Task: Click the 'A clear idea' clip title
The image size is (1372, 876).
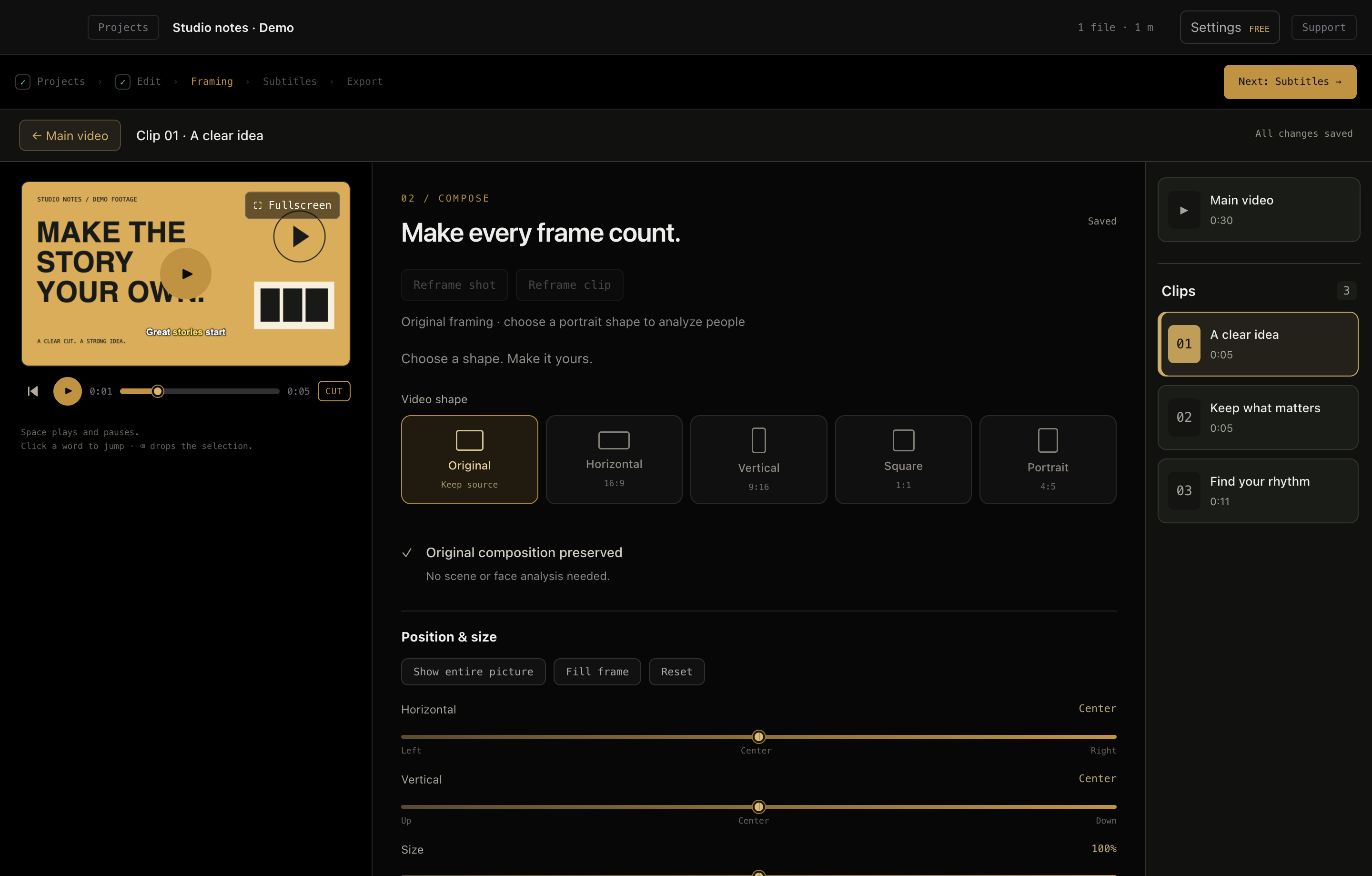Action: tap(1244, 335)
